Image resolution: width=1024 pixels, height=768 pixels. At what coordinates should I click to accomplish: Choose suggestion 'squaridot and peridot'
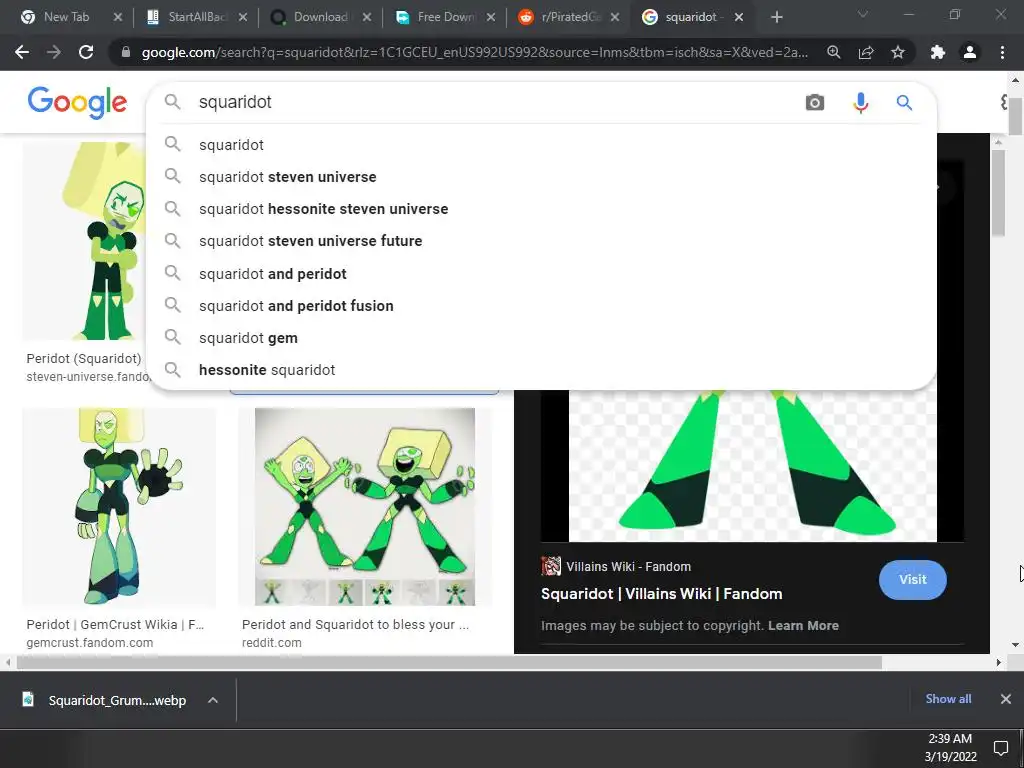(543, 274)
